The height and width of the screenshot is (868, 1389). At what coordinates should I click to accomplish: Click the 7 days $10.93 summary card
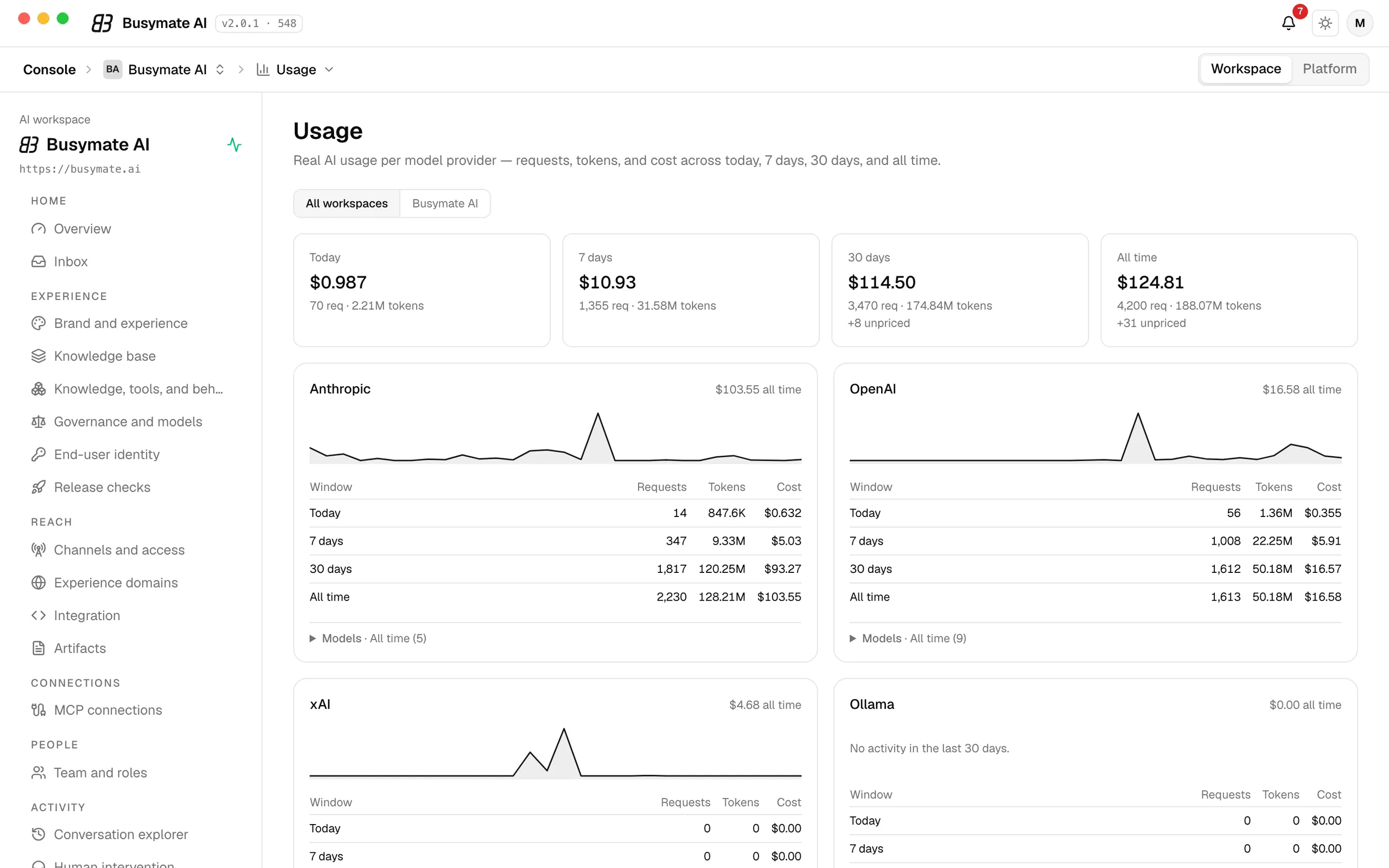coord(691,290)
